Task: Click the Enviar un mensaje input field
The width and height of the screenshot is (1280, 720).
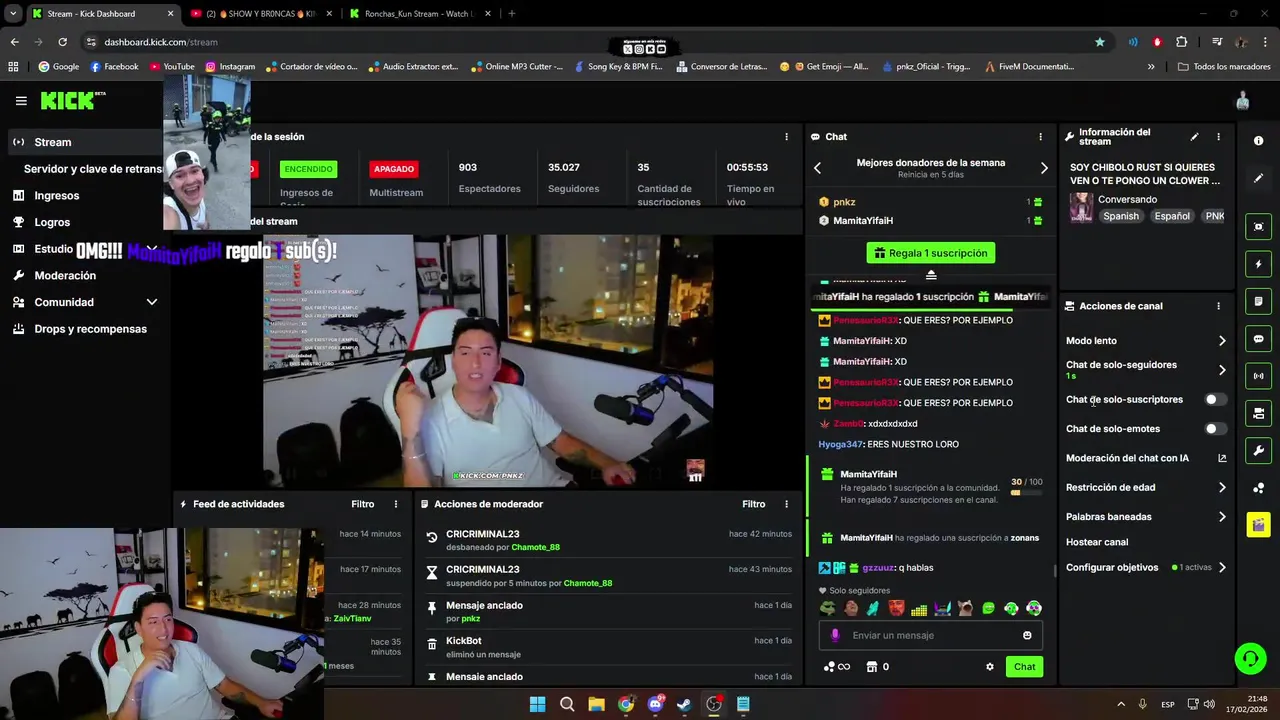Action: [931, 635]
